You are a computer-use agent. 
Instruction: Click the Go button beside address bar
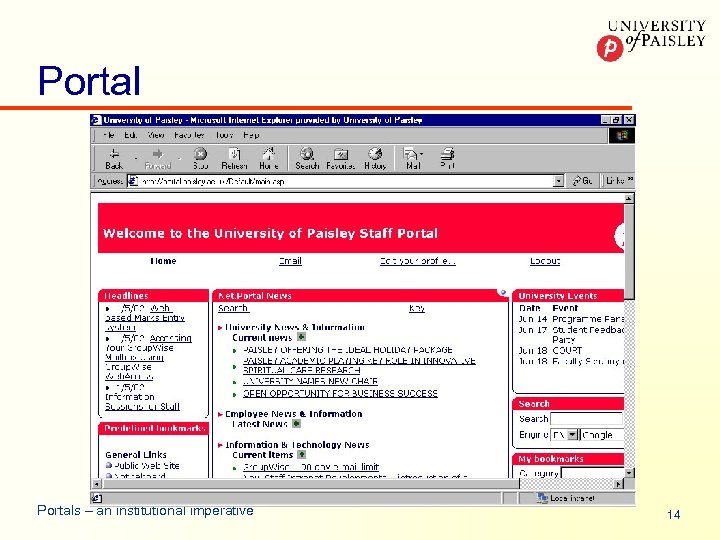[x=582, y=181]
